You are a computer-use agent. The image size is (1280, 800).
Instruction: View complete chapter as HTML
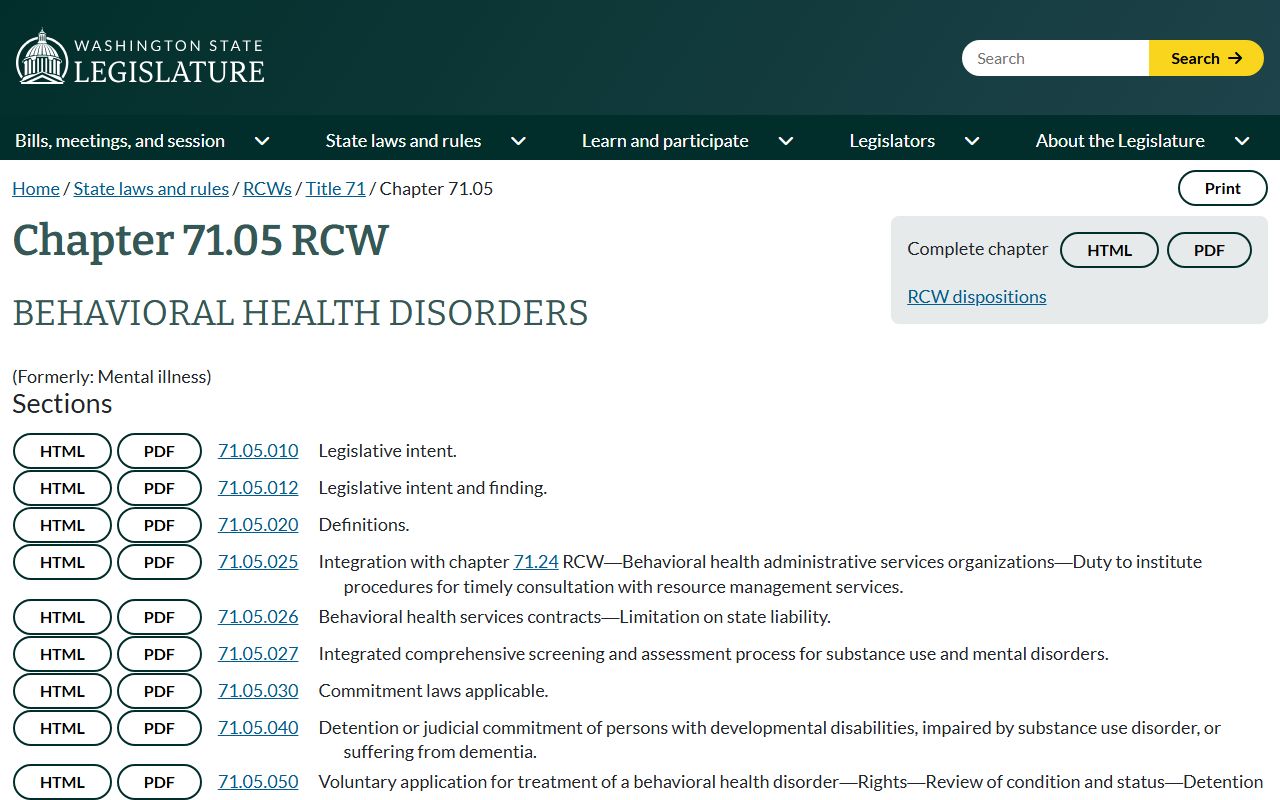click(x=1109, y=250)
